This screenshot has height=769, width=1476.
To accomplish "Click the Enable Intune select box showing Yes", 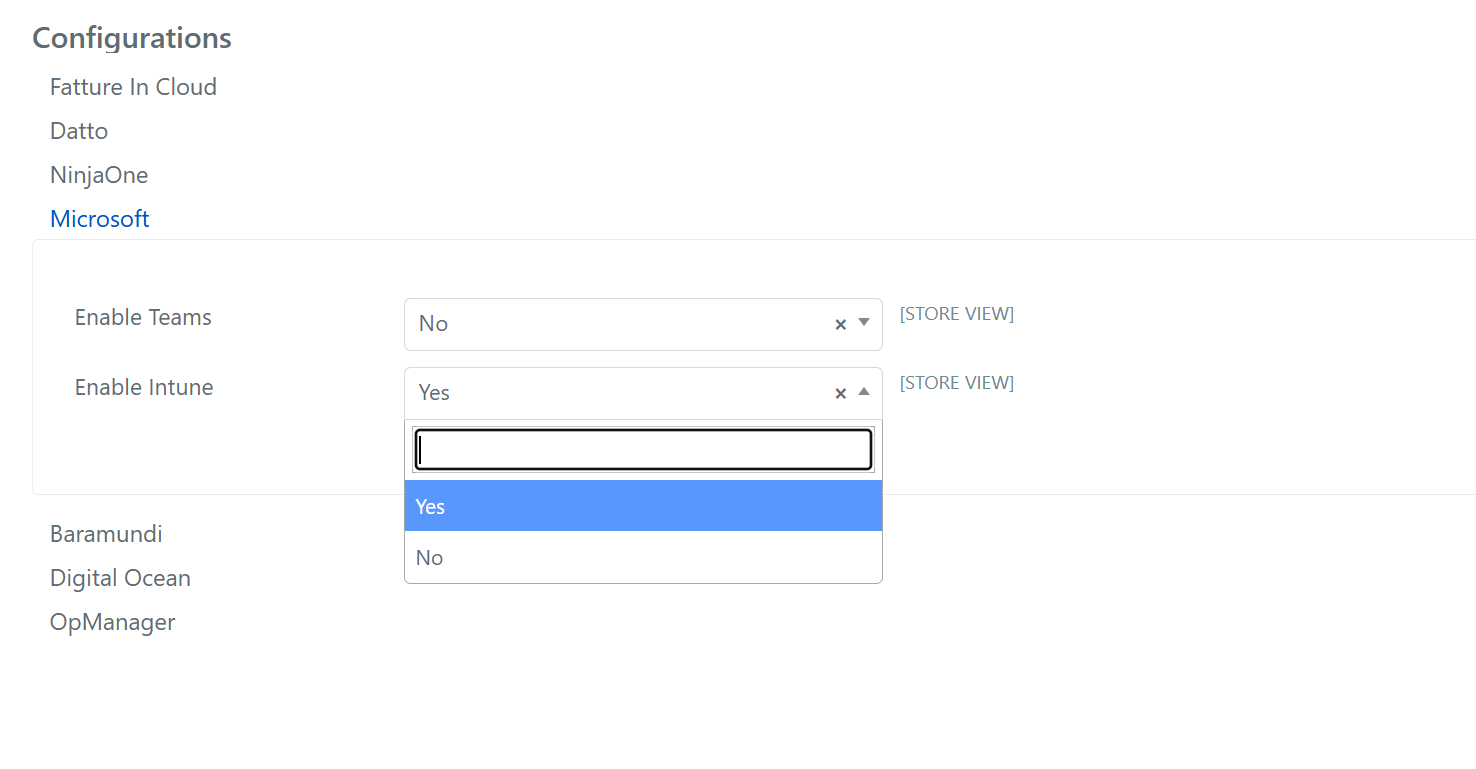I will click(643, 393).
